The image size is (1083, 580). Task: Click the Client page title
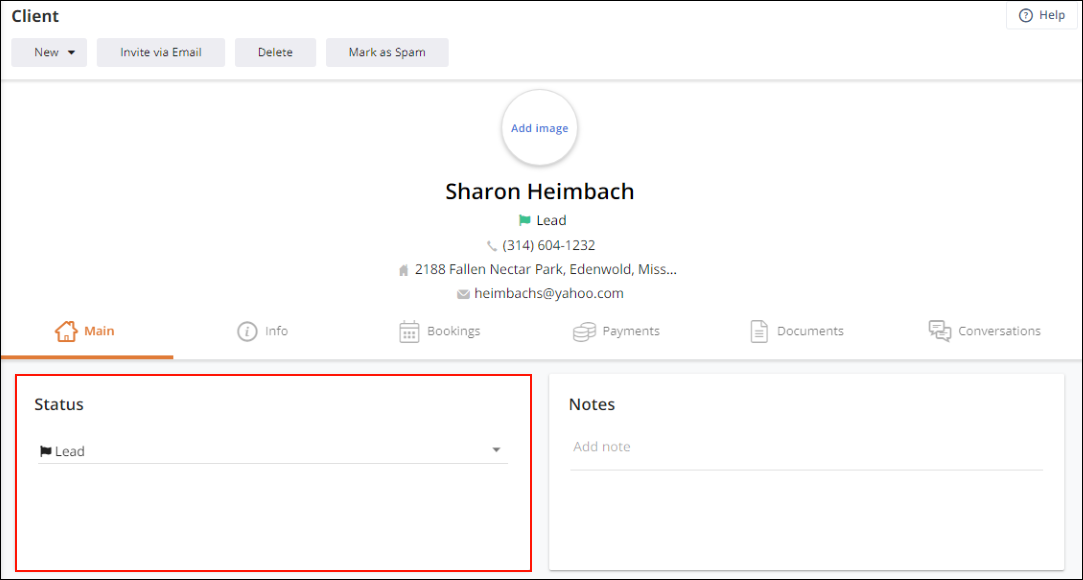[x=35, y=16]
